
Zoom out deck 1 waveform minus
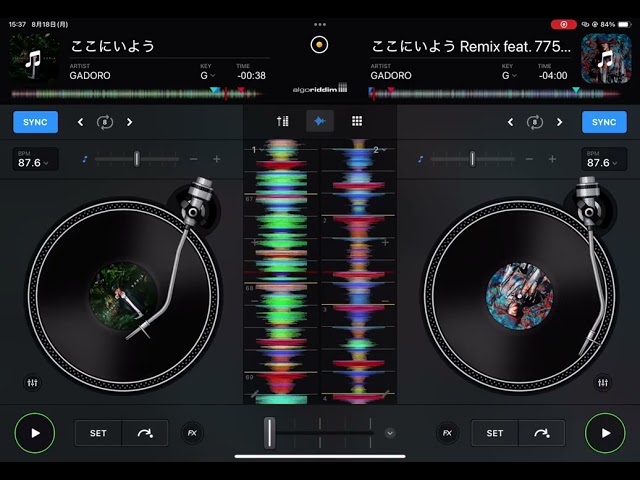coord(254,301)
